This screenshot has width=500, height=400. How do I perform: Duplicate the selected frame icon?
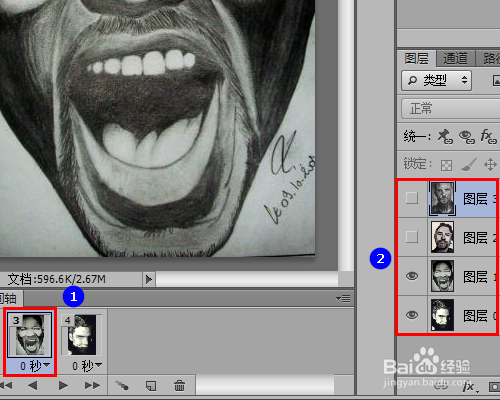[x=151, y=386]
